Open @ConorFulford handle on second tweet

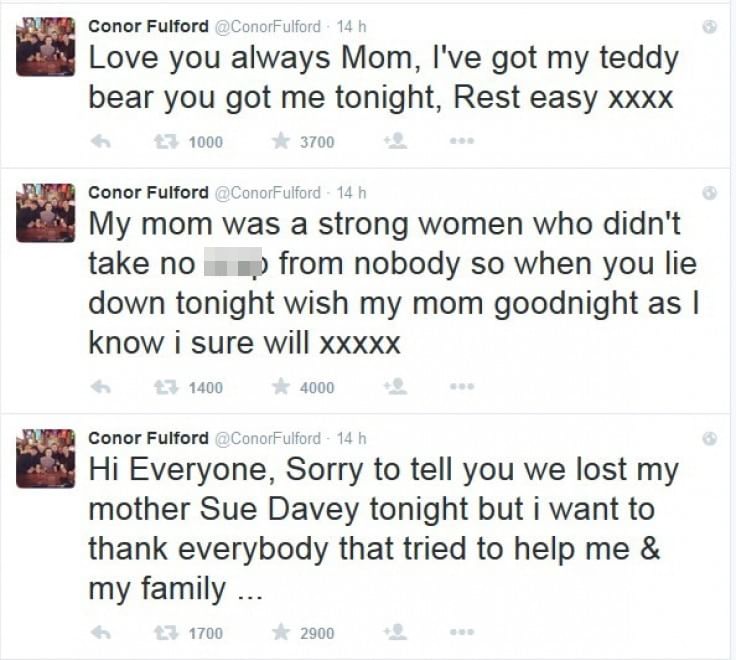[268, 193]
